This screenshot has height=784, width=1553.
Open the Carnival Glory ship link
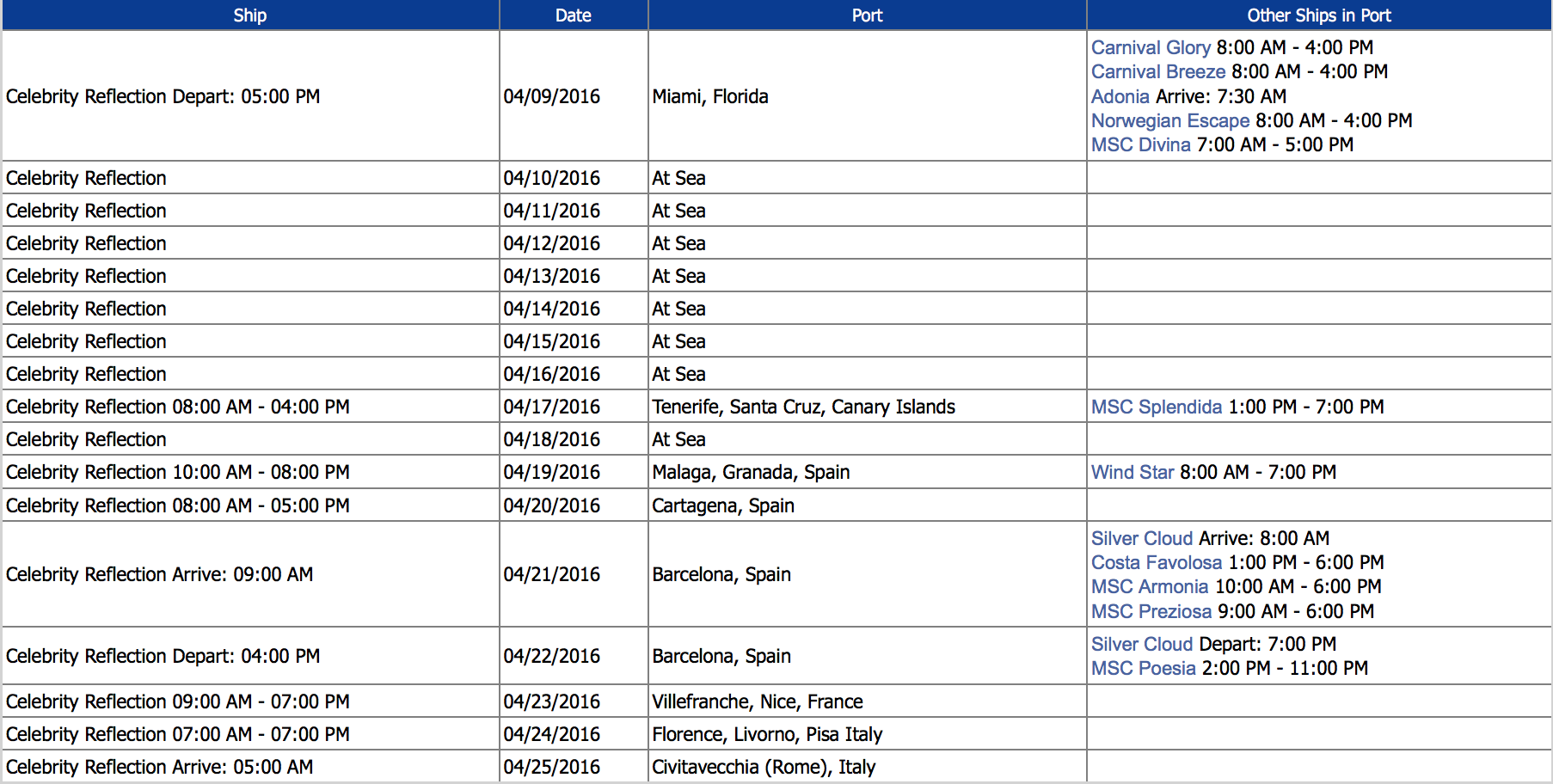[1150, 47]
